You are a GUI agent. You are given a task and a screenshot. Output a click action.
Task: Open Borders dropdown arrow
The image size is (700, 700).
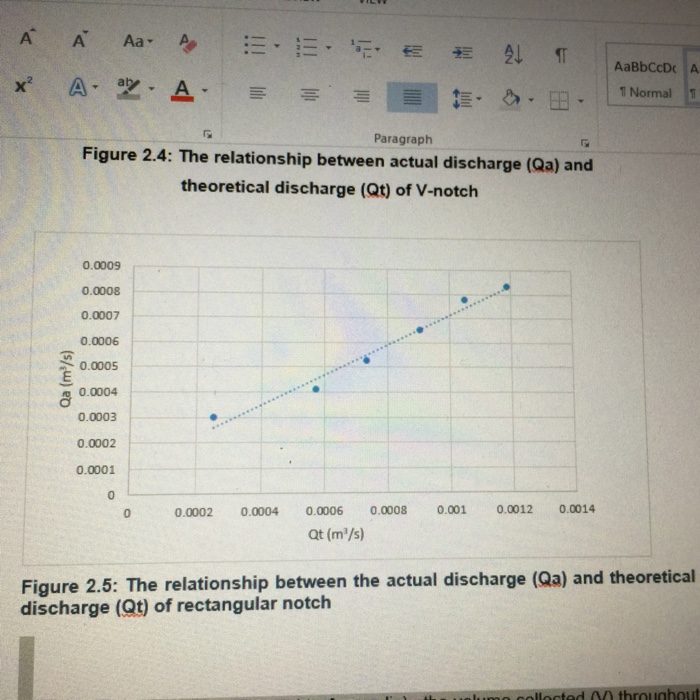point(580,101)
